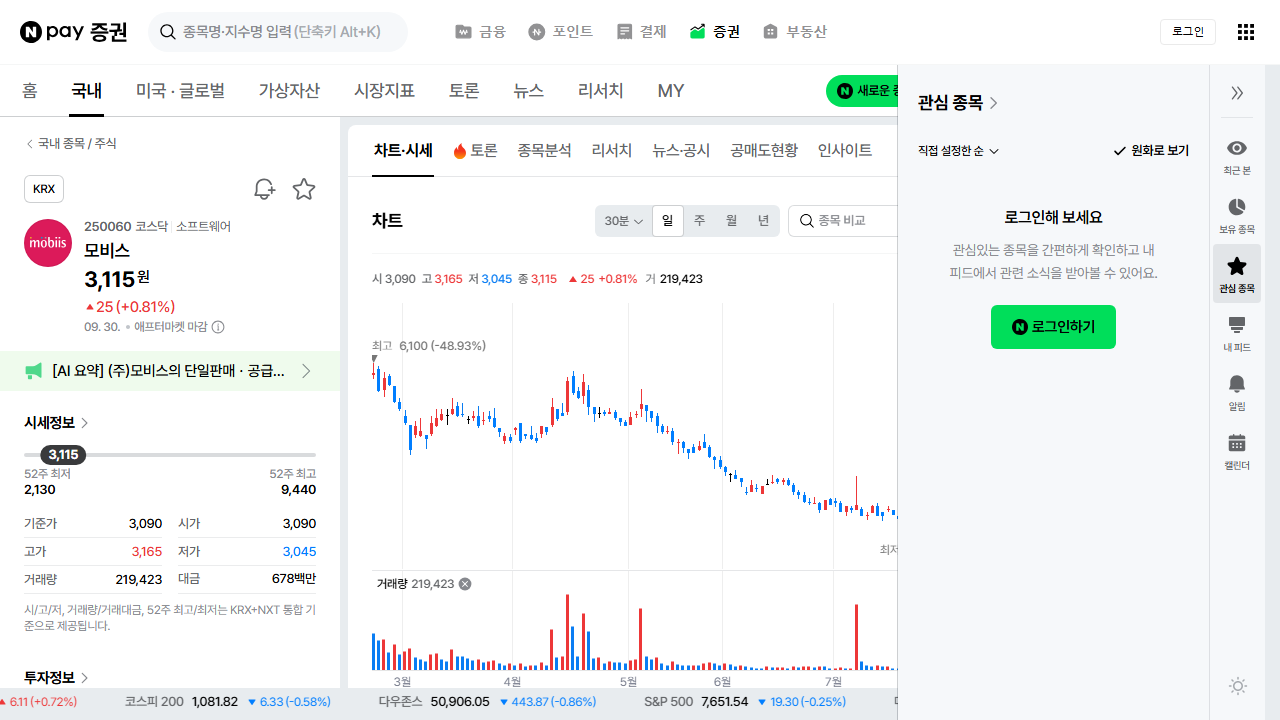Click the search field for 종목명·지수명
Image resolution: width=1280 pixels, height=720 pixels.
tap(278, 32)
